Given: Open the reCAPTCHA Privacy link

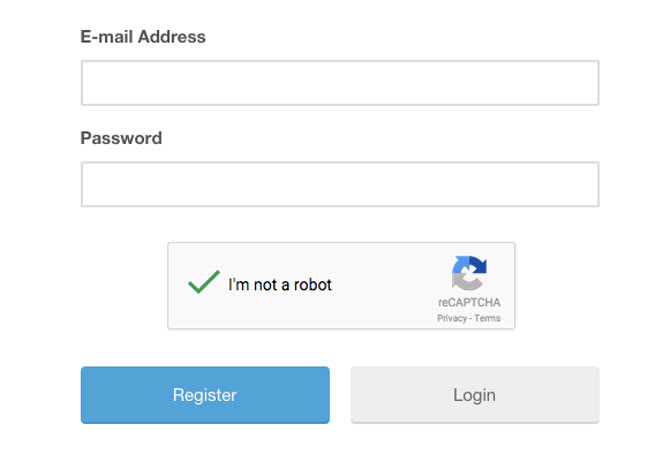Looking at the screenshot, I should pyautogui.click(x=451, y=319).
